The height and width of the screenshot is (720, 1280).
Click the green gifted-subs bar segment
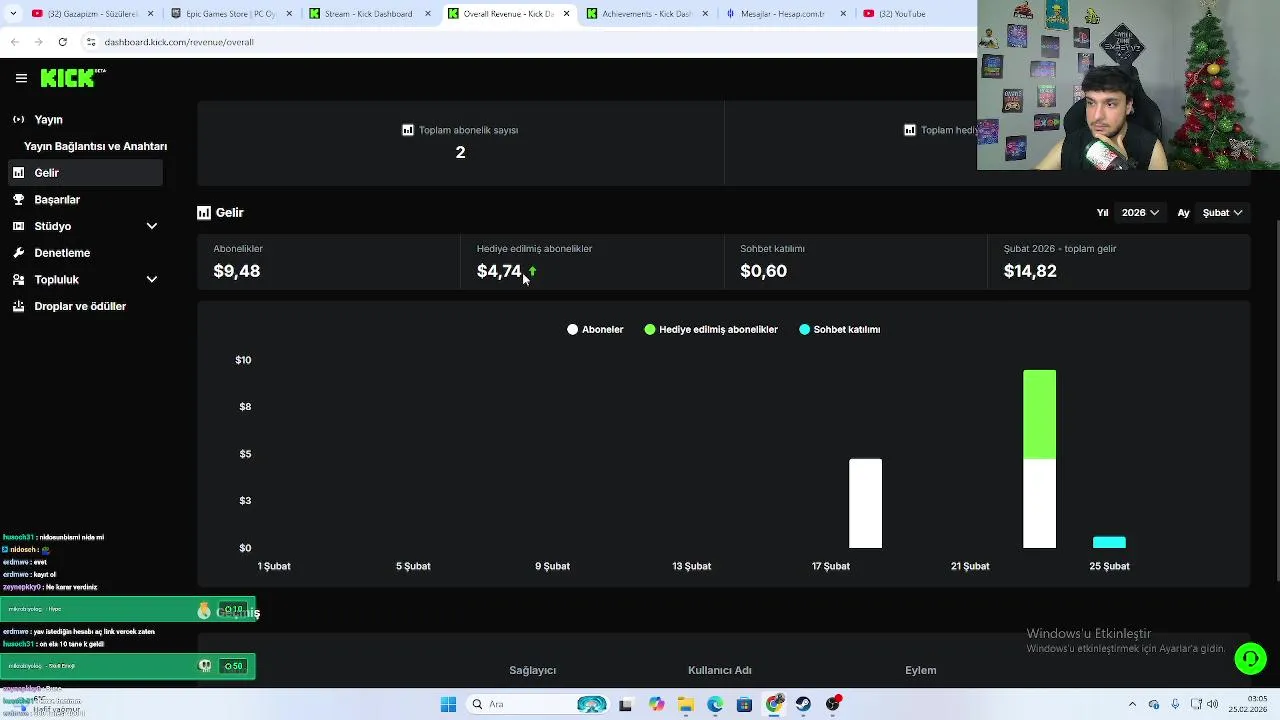tap(1039, 414)
